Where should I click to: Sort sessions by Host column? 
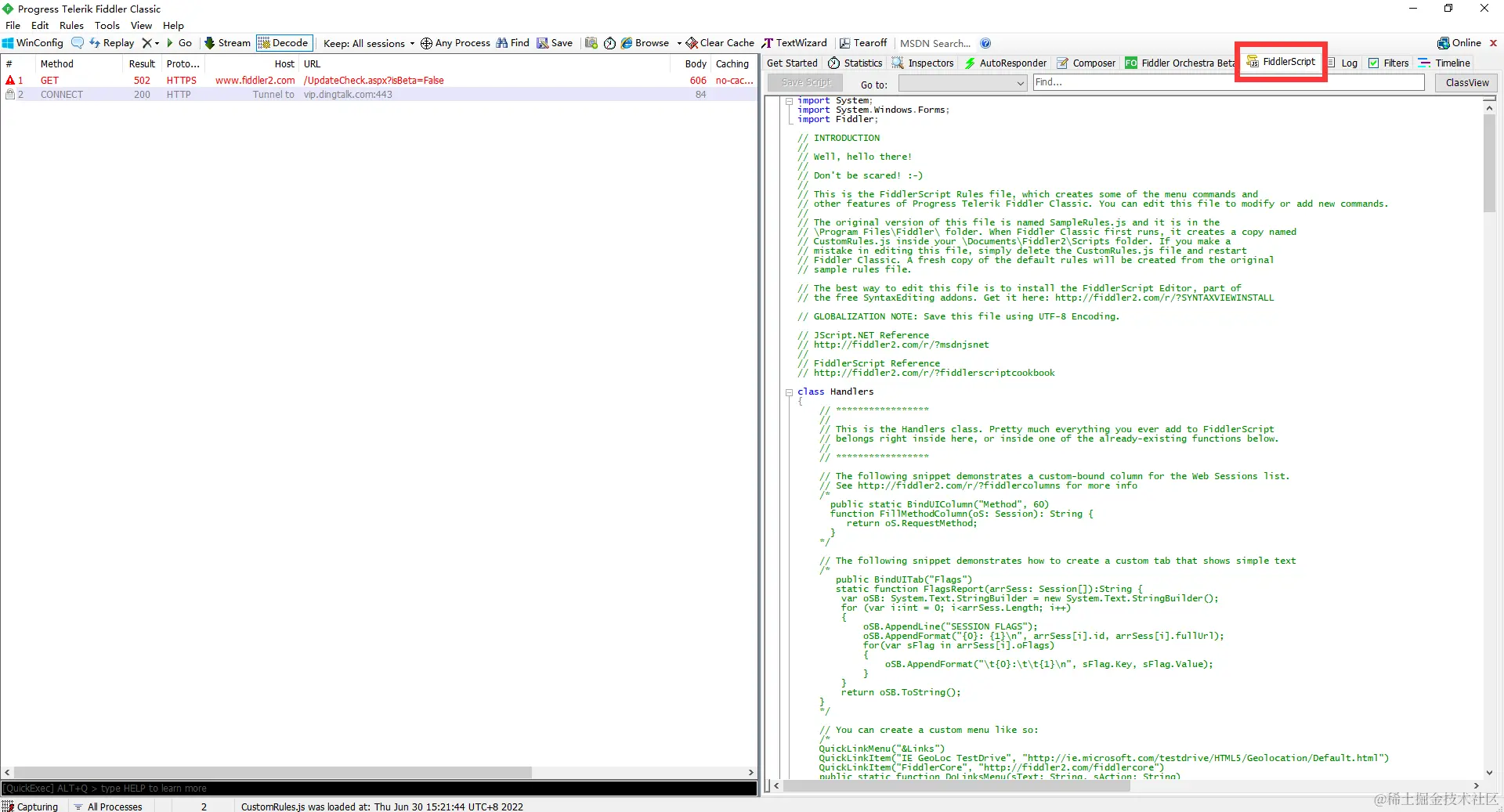(252, 64)
